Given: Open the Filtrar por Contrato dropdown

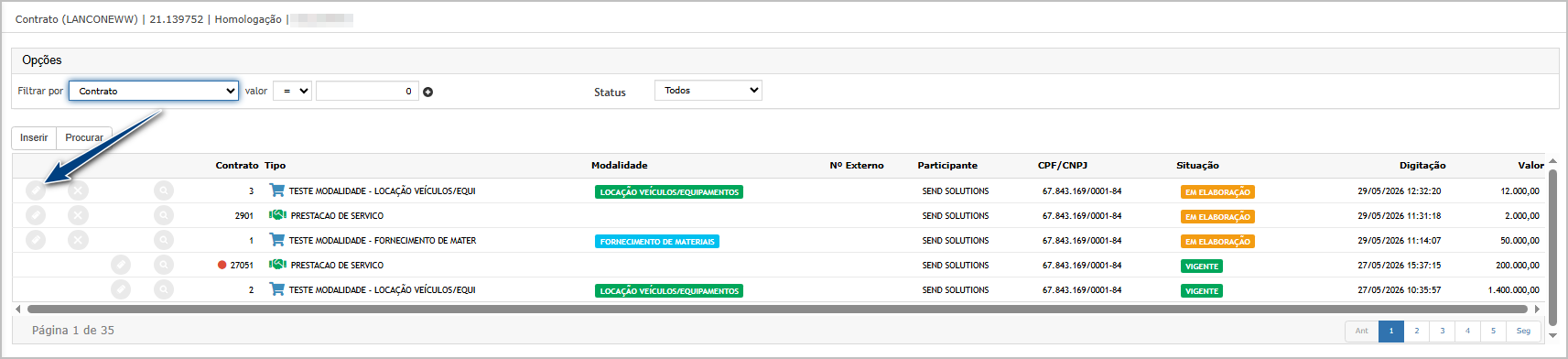Looking at the screenshot, I should (154, 91).
